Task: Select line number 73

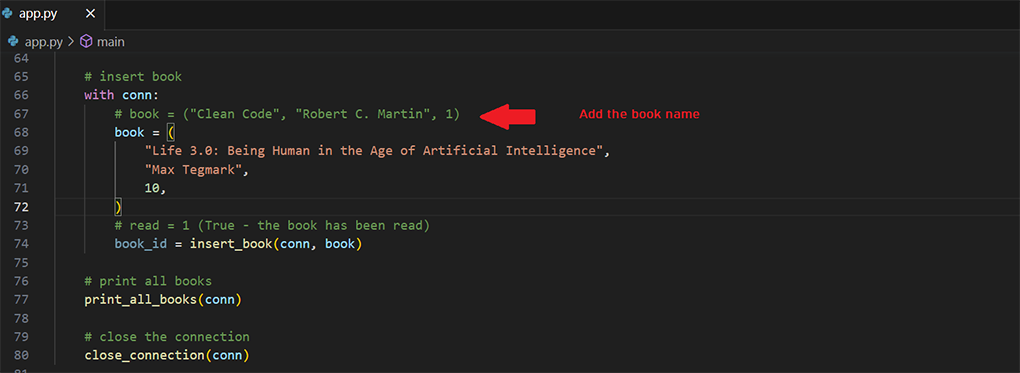Action: [21, 225]
